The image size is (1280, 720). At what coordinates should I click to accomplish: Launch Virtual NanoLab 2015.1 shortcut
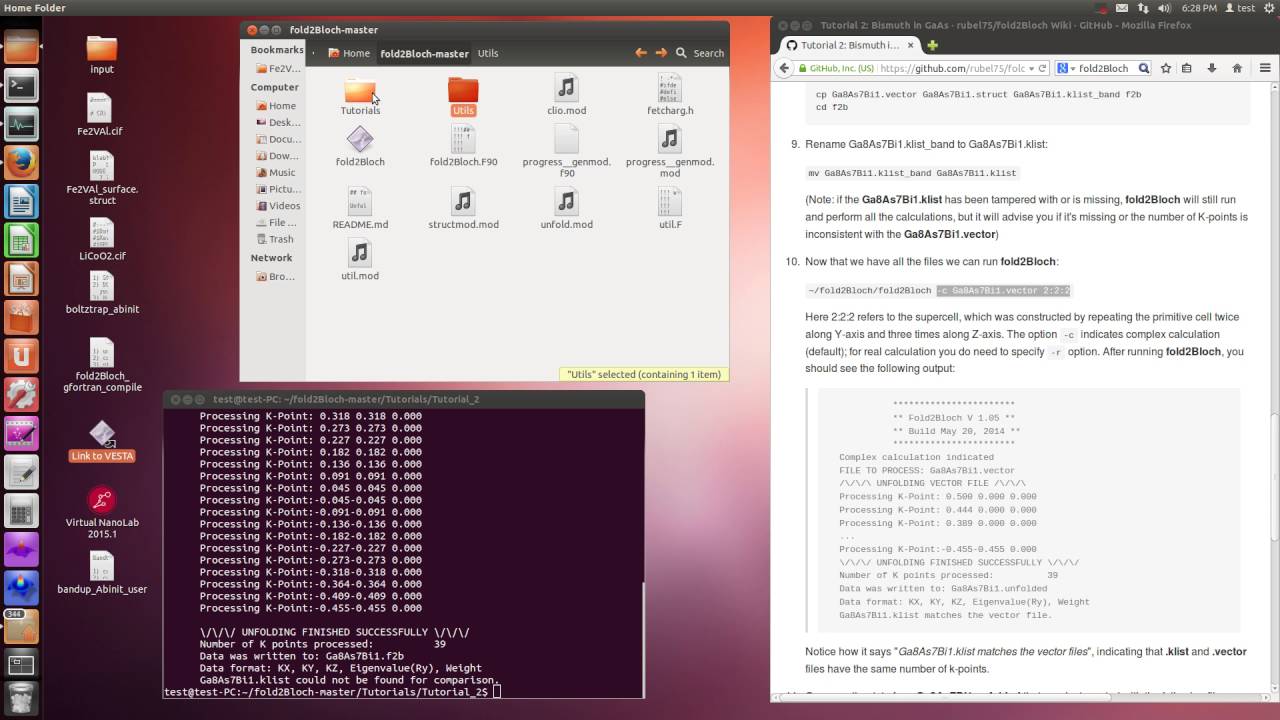click(102, 513)
